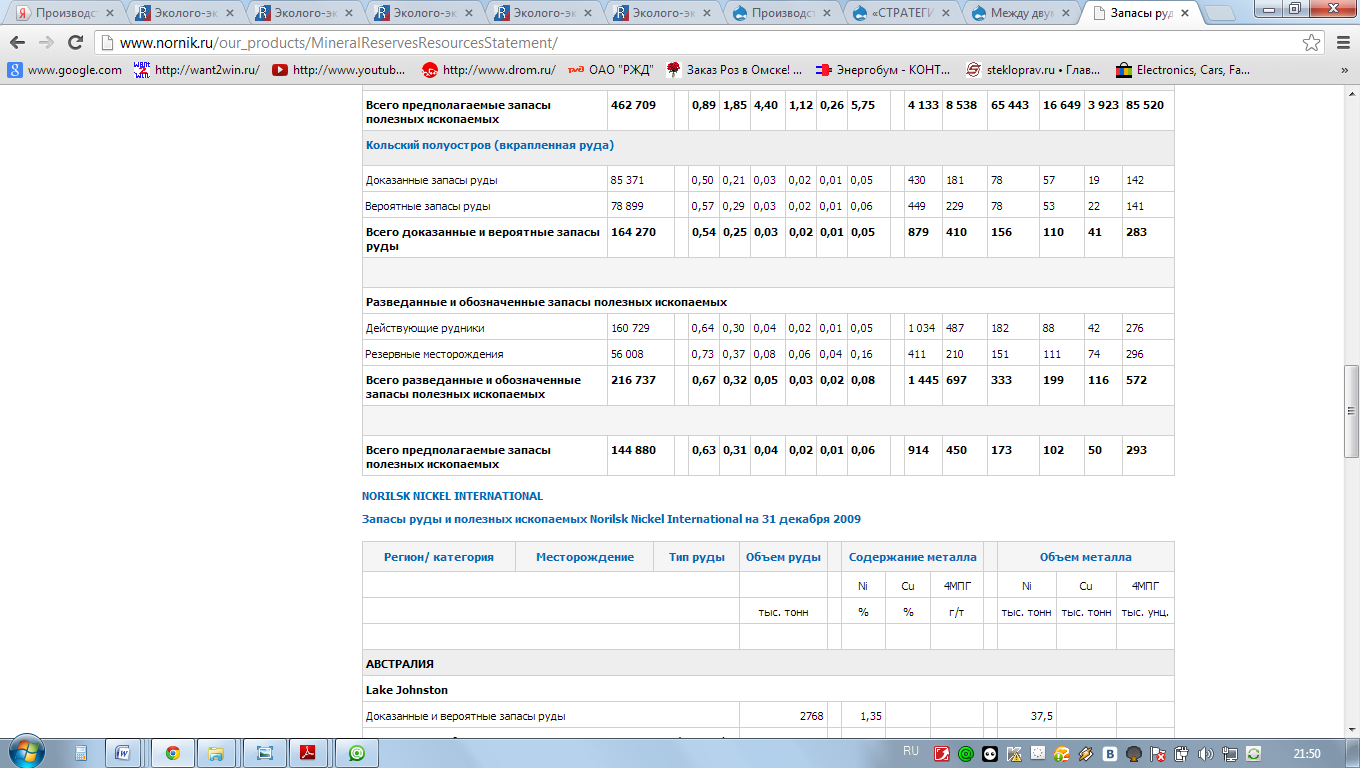
Task: Open the www.google.com bookmark
Action: tap(65, 70)
